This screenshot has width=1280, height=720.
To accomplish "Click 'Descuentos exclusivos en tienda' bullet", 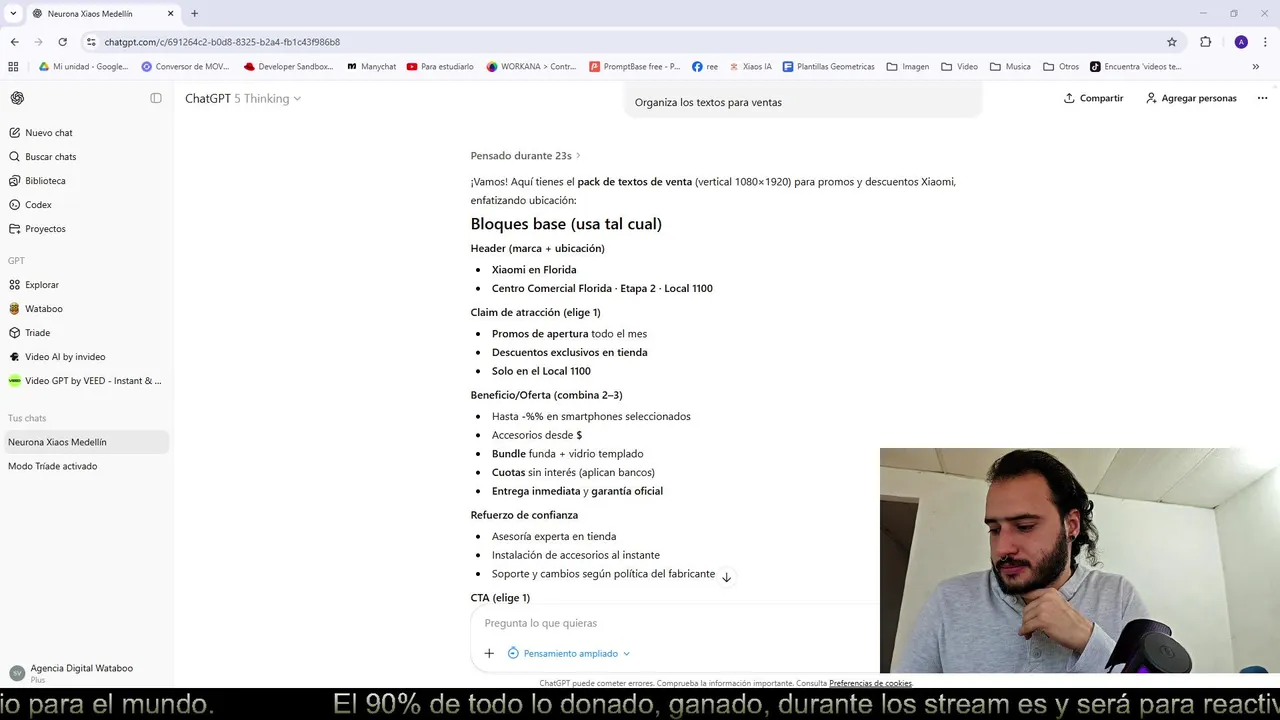I will click(x=569, y=352).
